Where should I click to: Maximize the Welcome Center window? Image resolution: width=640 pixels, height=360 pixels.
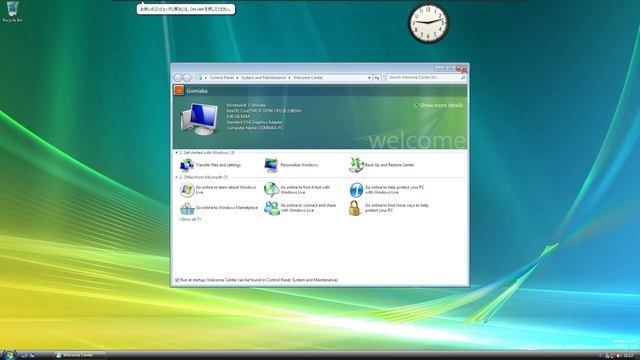[x=449, y=69]
